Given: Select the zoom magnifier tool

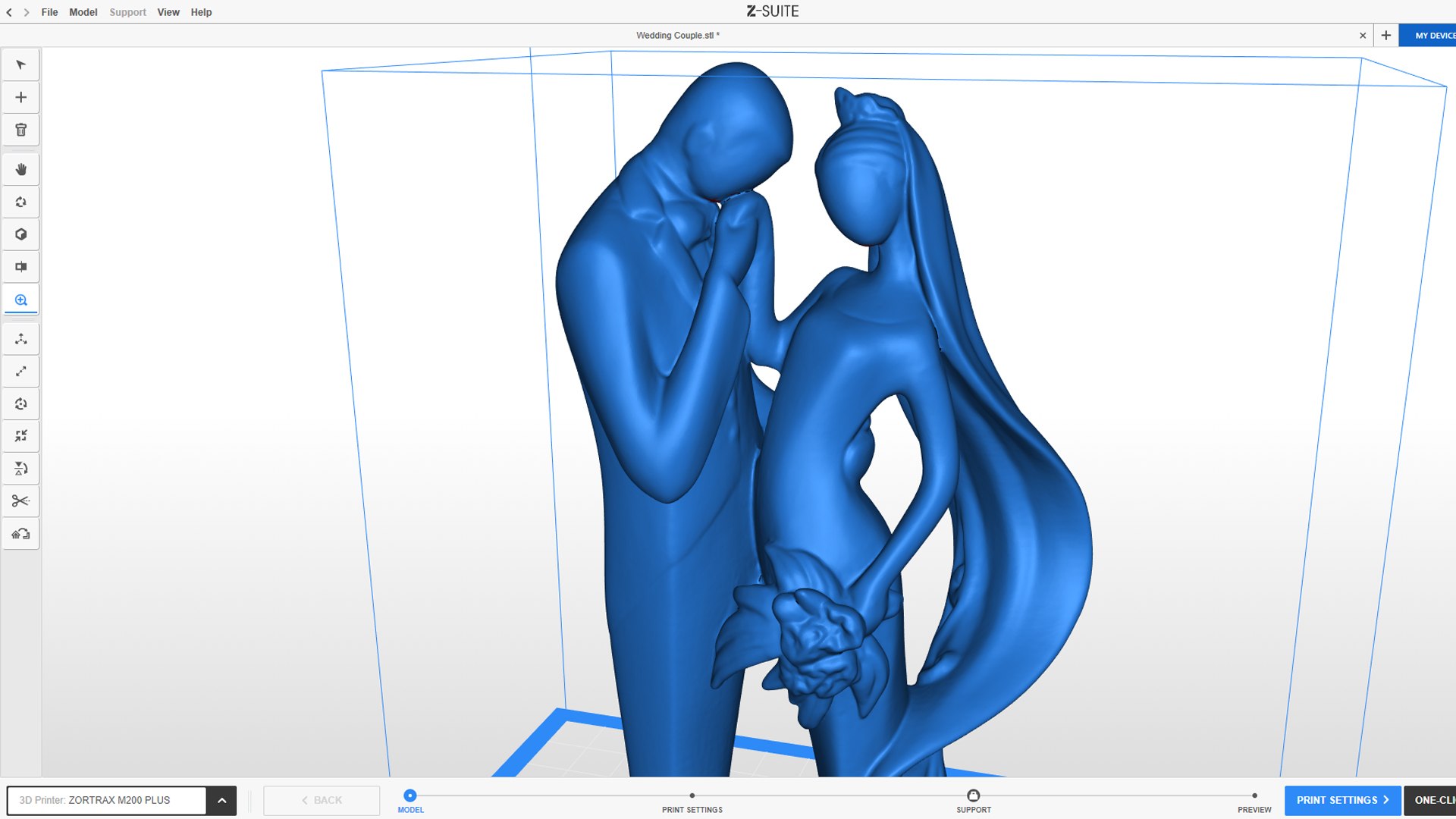Looking at the screenshot, I should 21,300.
